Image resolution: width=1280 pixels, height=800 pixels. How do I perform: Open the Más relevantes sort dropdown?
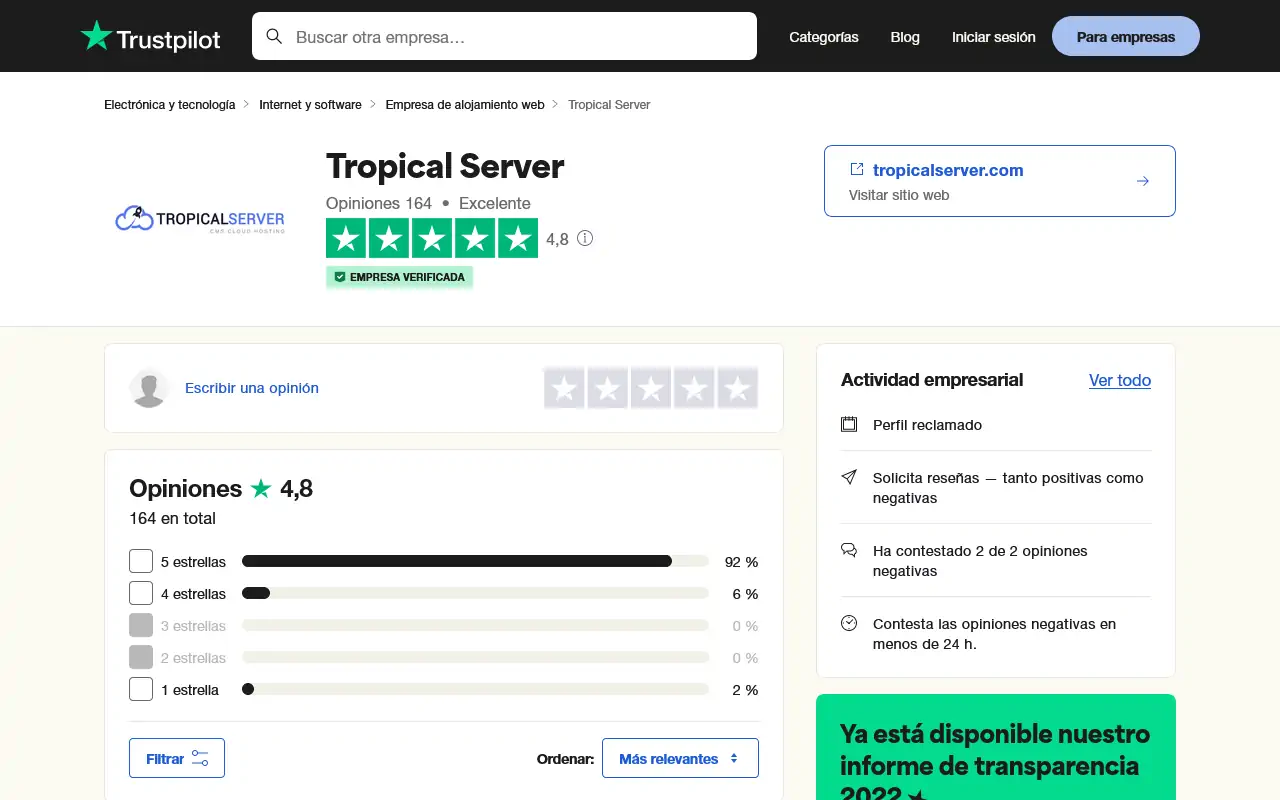[x=680, y=758]
